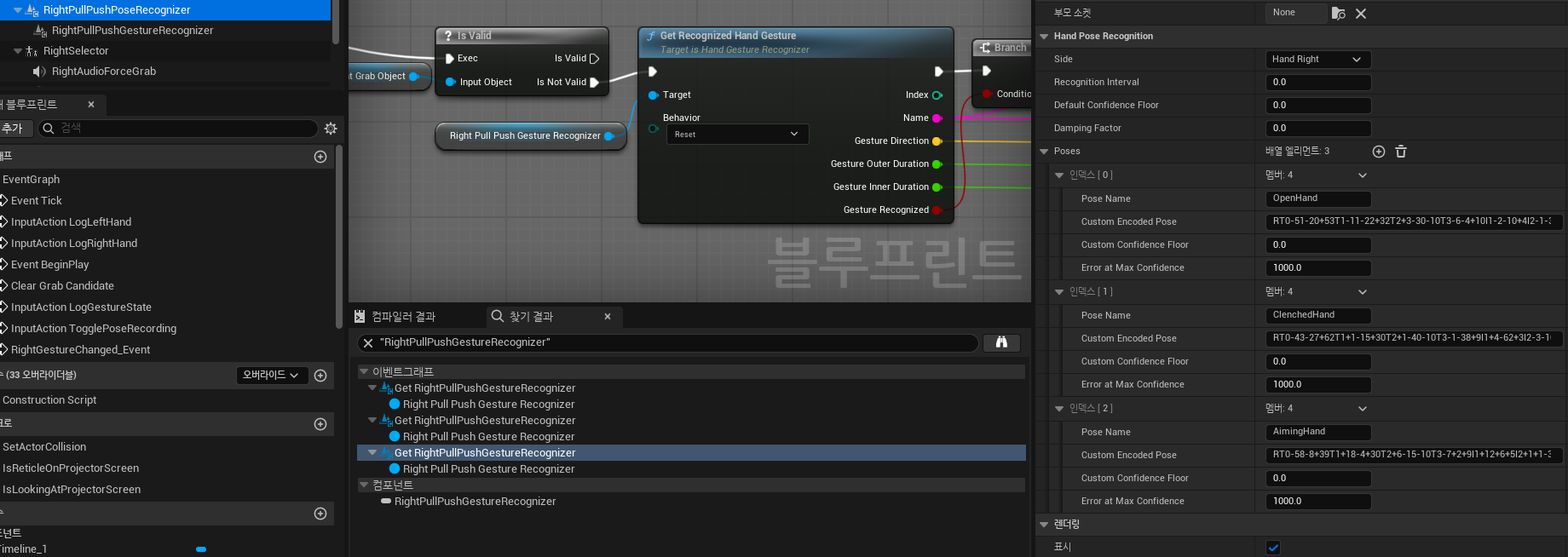This screenshot has height=557, width=1568.
Task: Select IsReticleOnProjectorScreen macro
Action: 71,468
